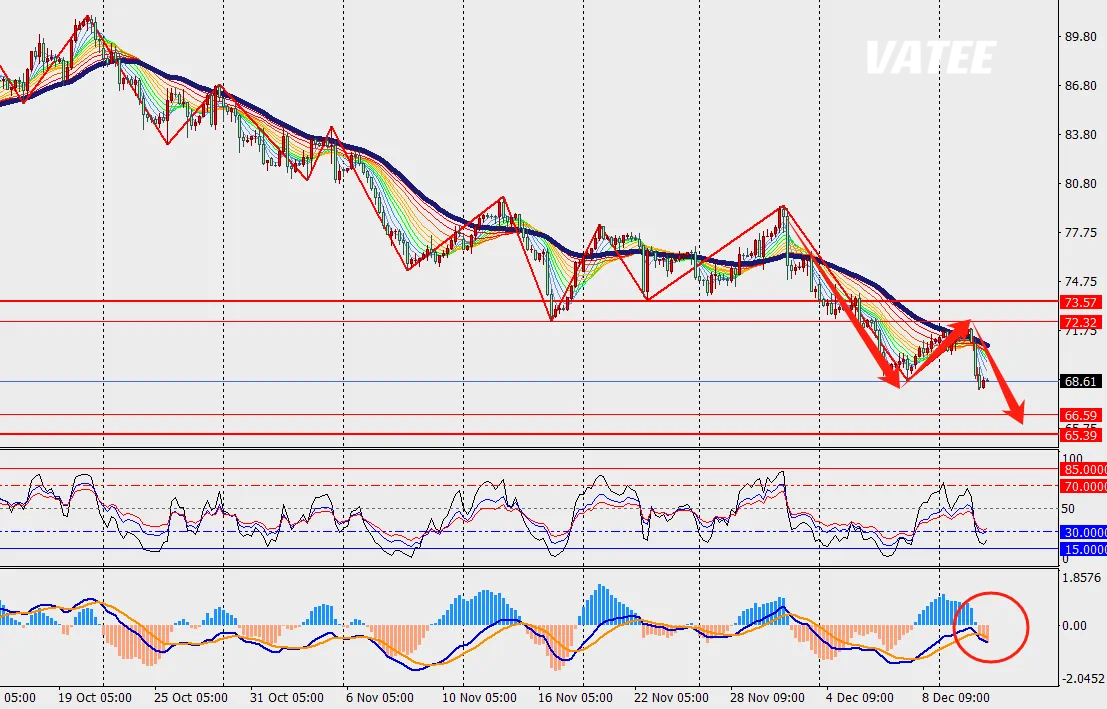
Task: Select the 73.57 red price level label
Action: (1080, 302)
